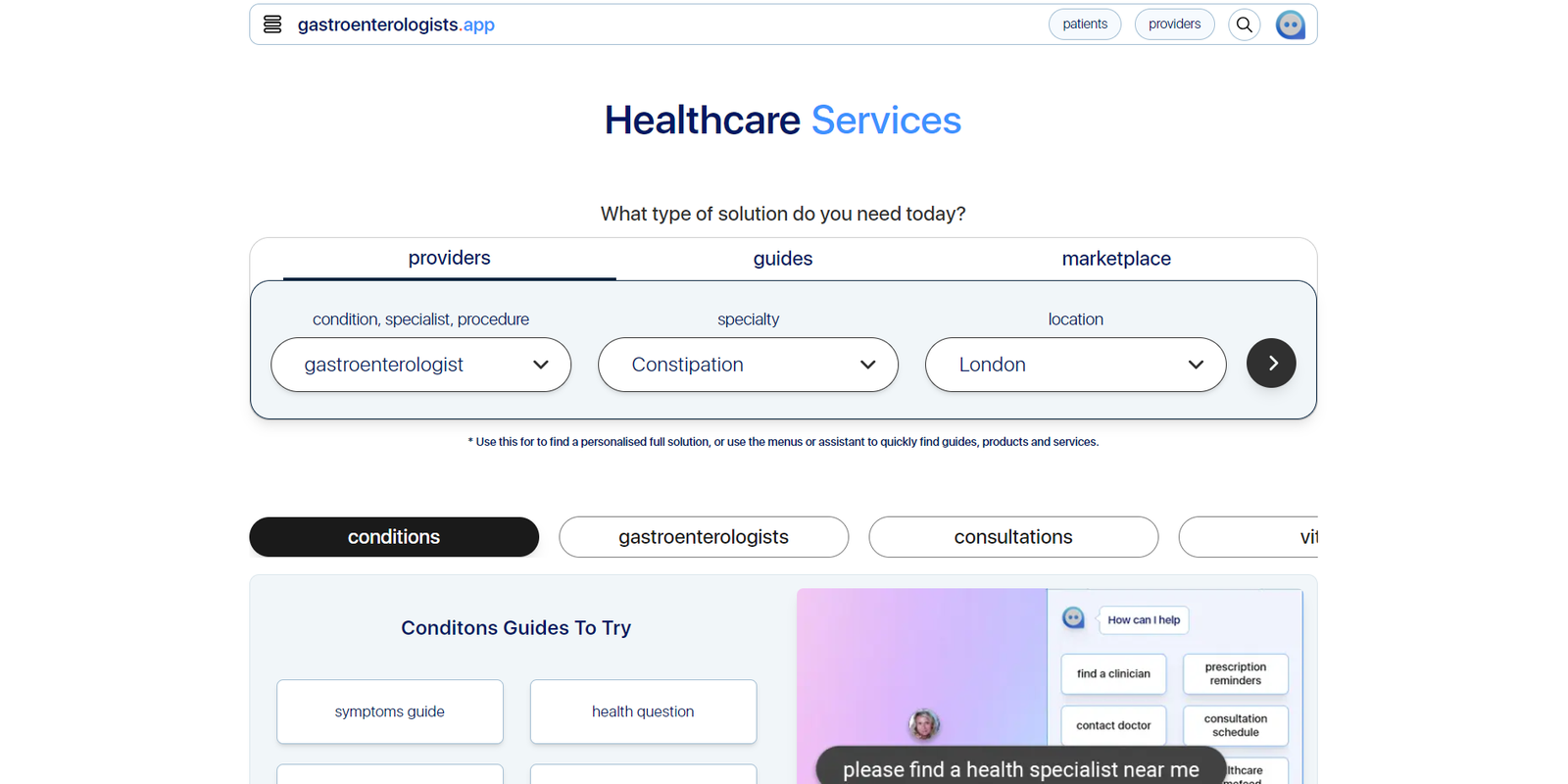Open the health question card
The image size is (1568, 784).
[643, 711]
